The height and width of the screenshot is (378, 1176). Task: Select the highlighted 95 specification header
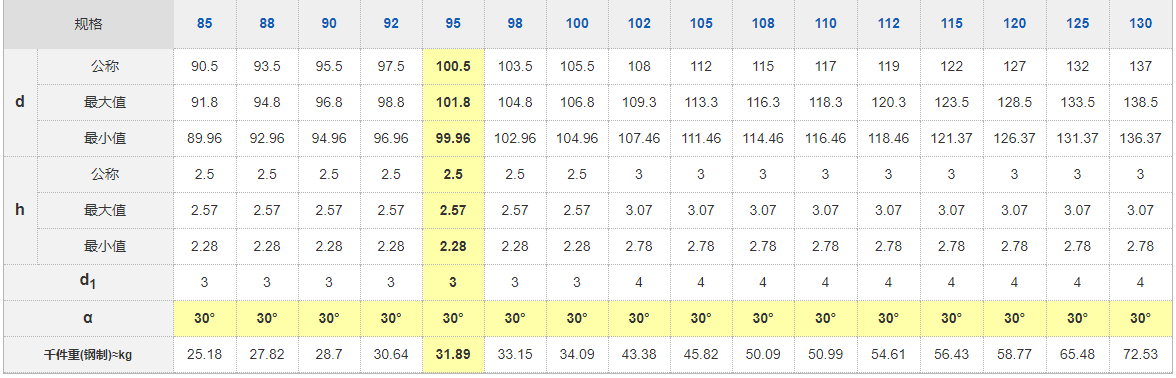pos(453,24)
